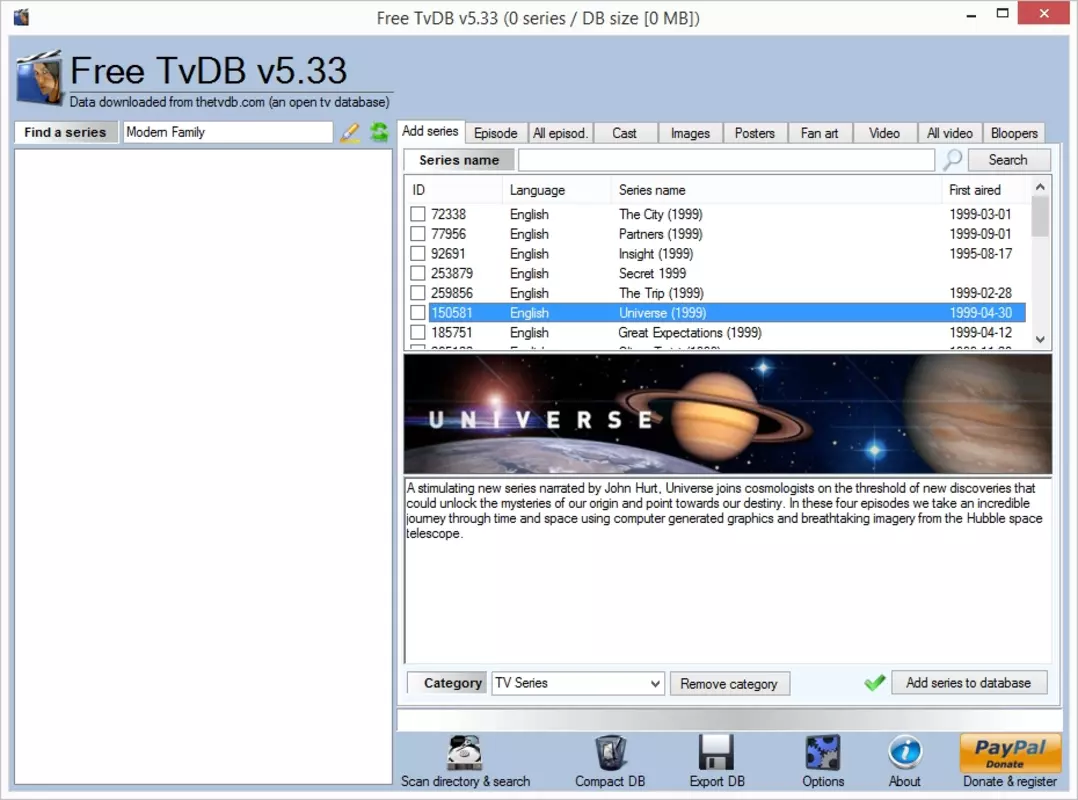1078x800 pixels.
Task: Check the box for Universe (1999)
Action: (417, 312)
